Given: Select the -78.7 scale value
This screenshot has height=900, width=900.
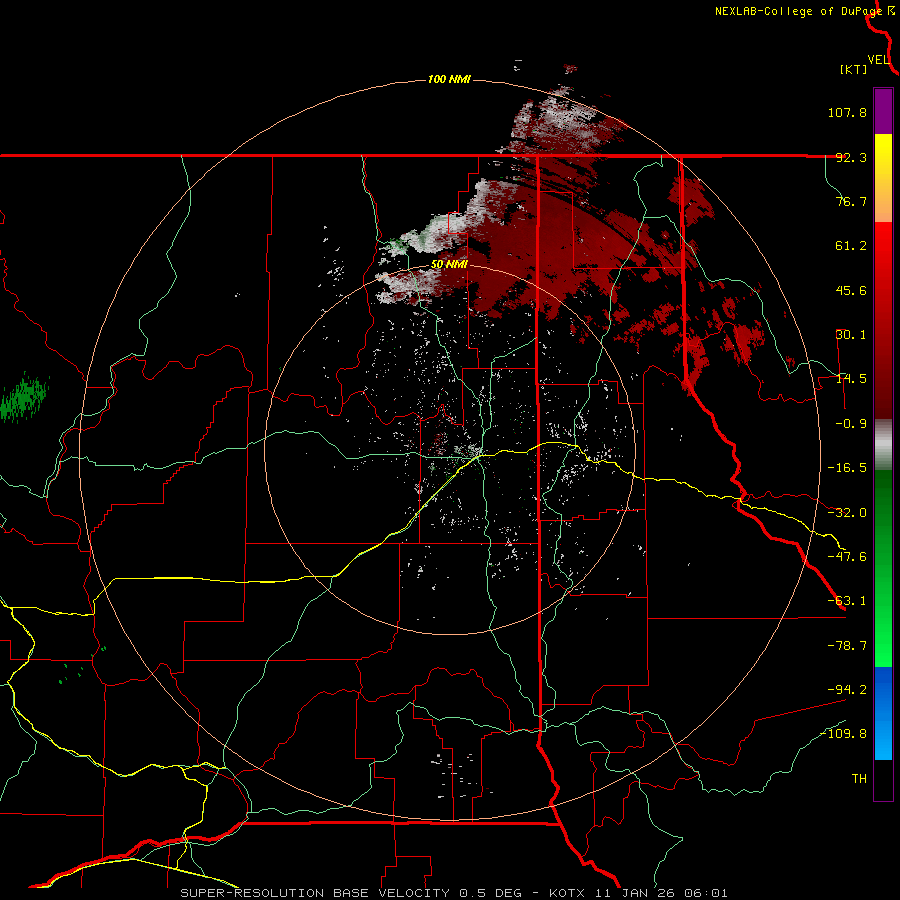Looking at the screenshot, I should pos(847,646).
